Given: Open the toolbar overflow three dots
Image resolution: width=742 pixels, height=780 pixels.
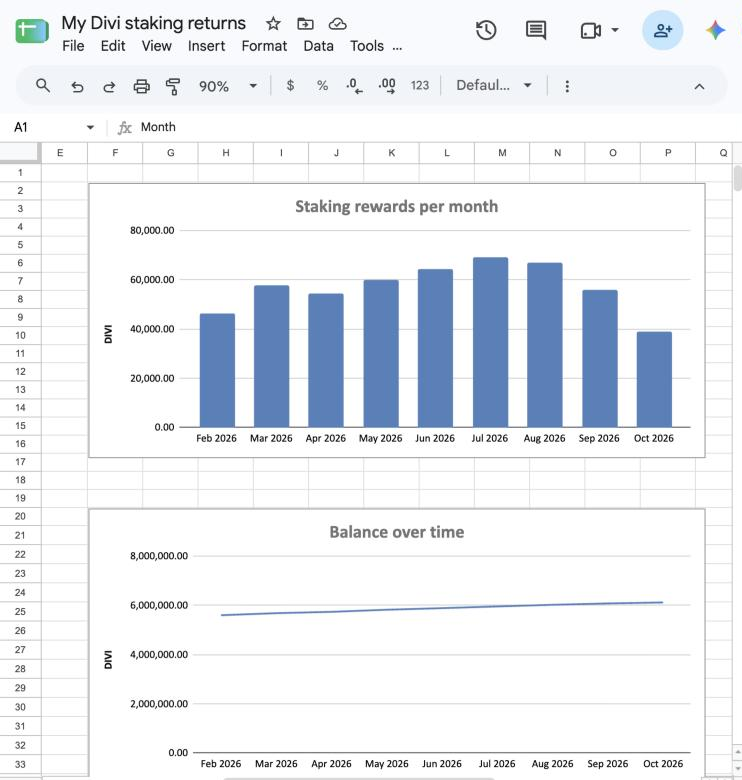Looking at the screenshot, I should point(567,86).
